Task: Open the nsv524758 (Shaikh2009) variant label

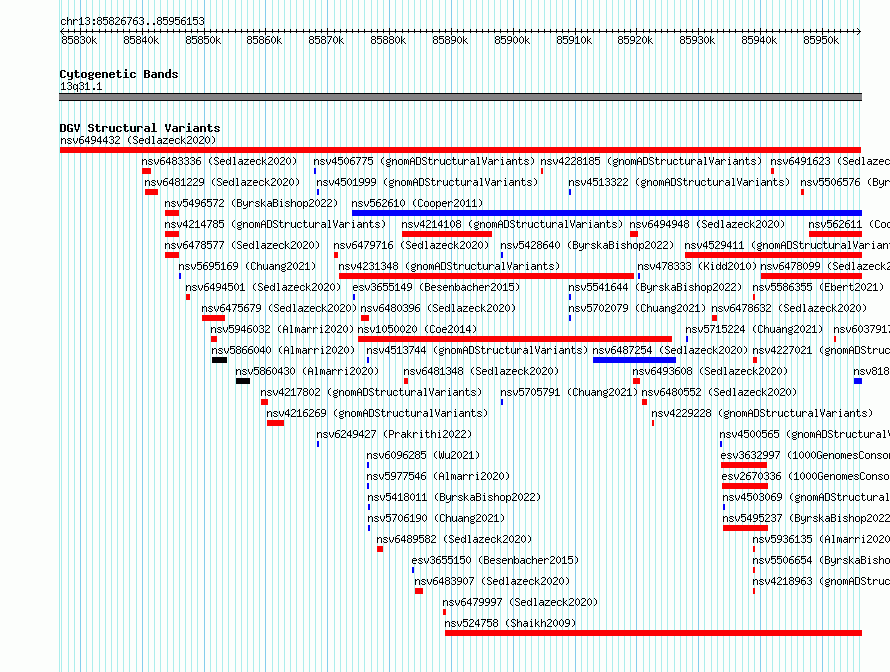Action: (x=510, y=623)
